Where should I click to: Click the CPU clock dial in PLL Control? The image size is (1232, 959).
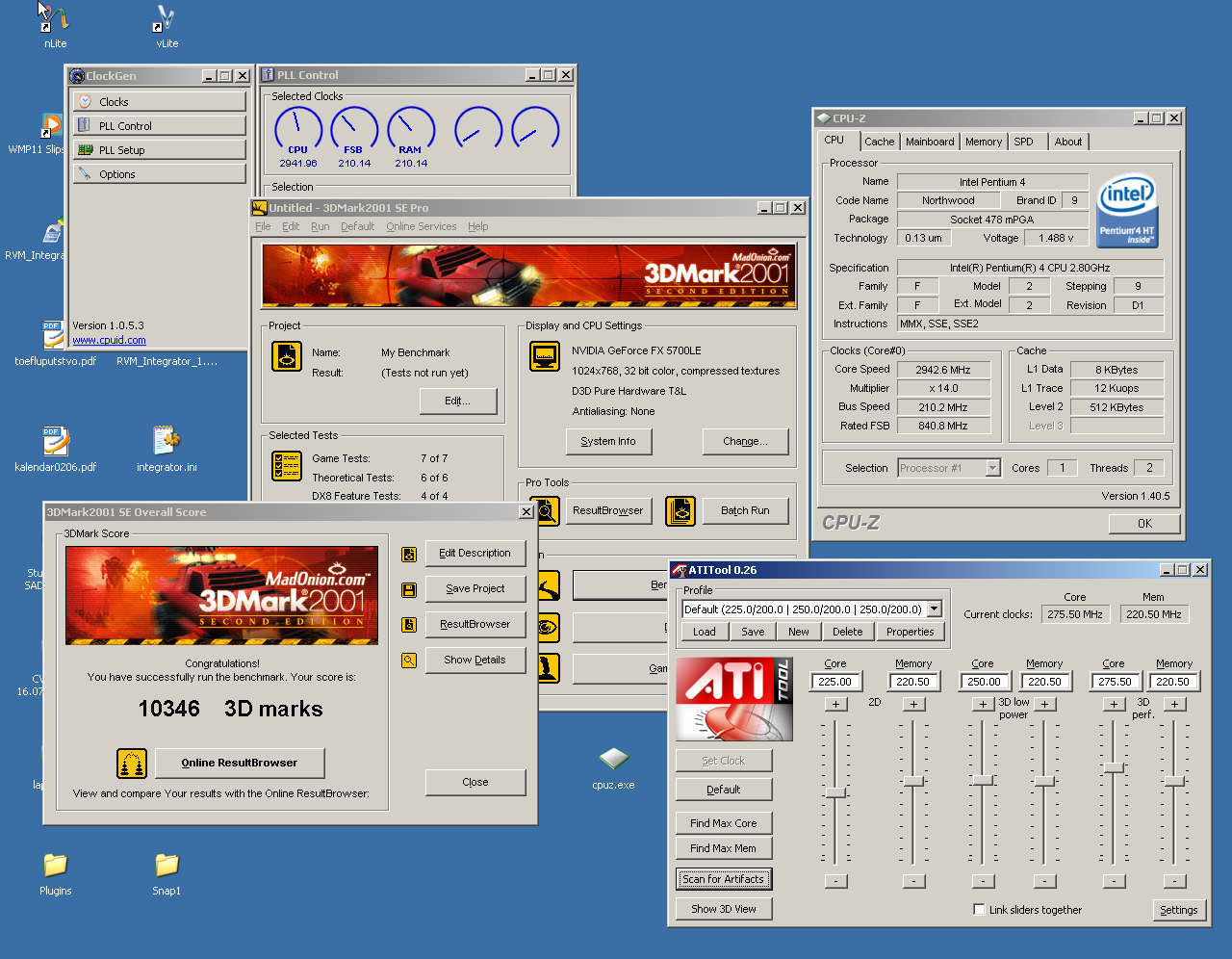pos(298,130)
